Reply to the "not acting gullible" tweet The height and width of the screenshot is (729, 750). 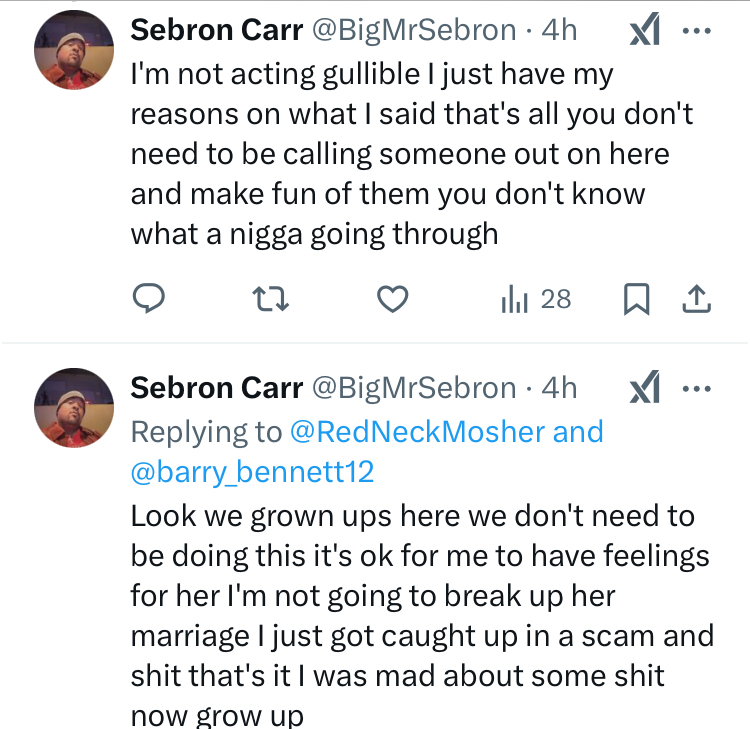[148, 298]
